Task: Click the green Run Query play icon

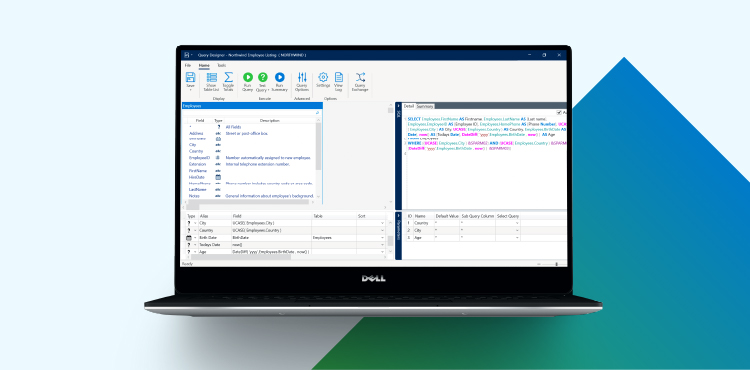Action: 248,77
